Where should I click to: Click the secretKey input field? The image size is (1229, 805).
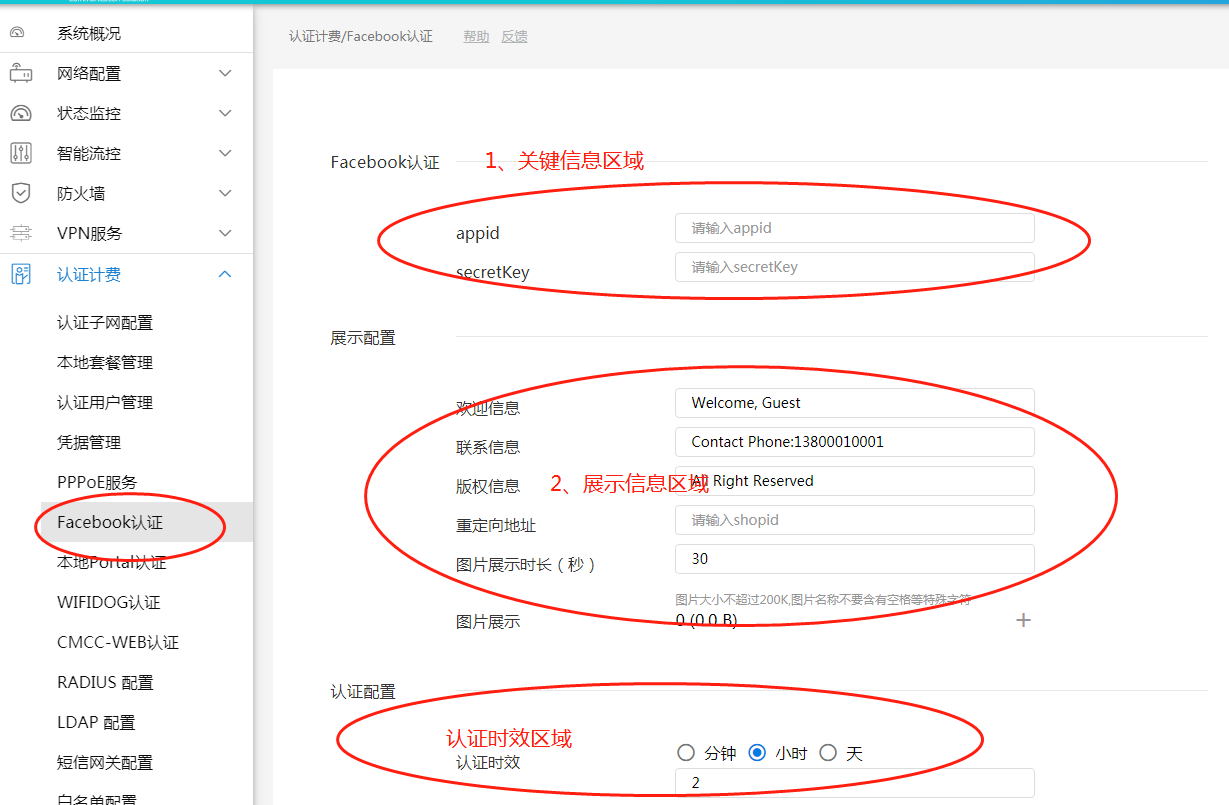click(854, 267)
